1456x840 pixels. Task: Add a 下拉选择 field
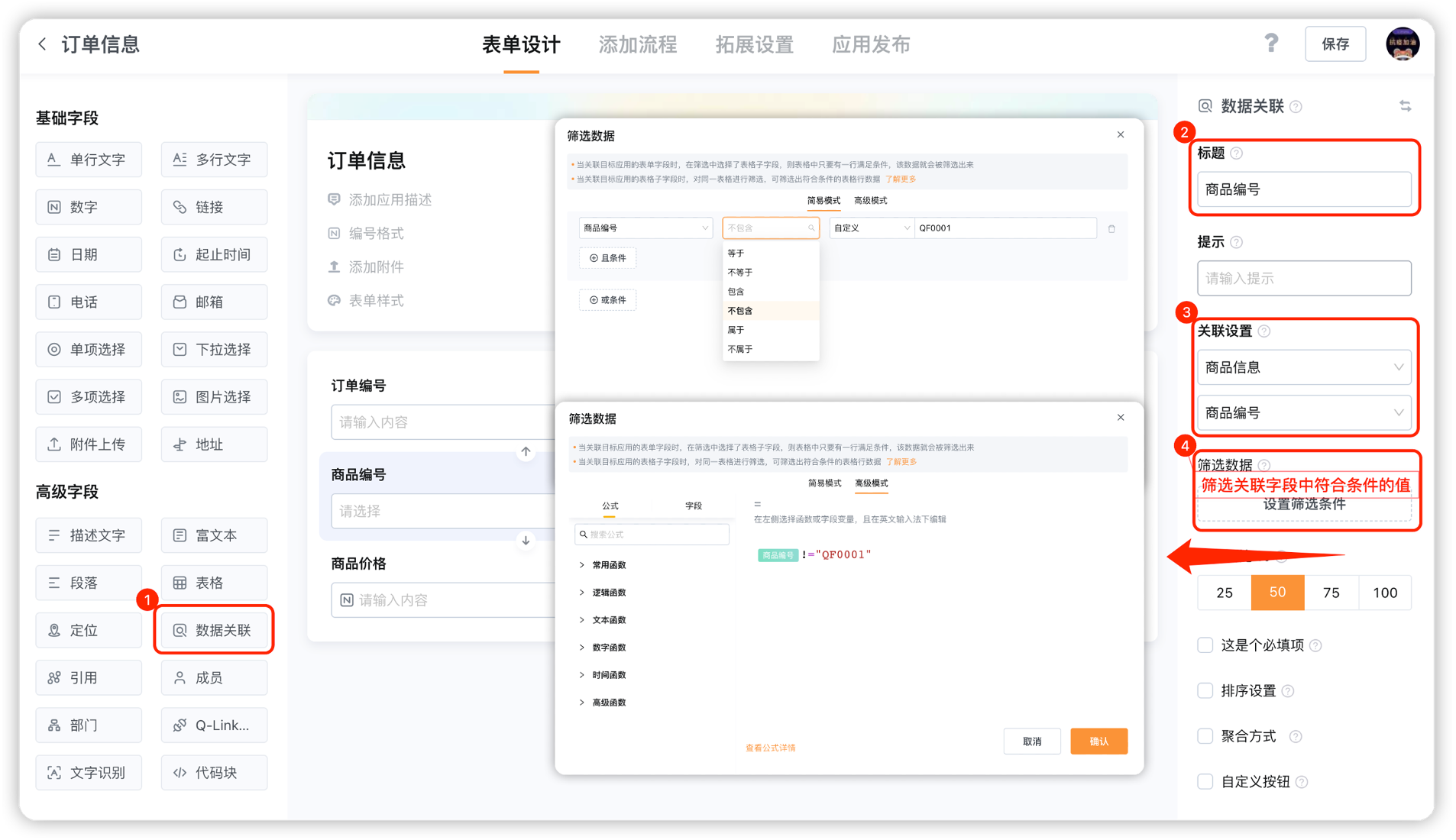pos(215,349)
